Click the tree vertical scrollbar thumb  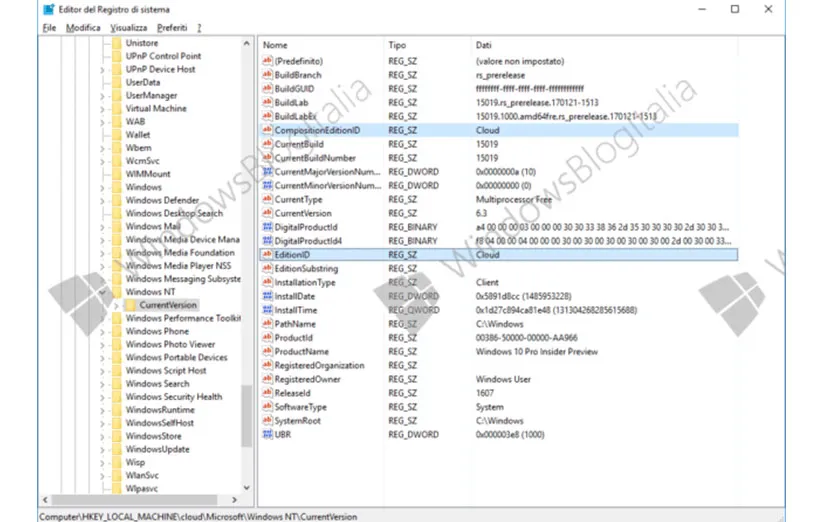pos(247,416)
